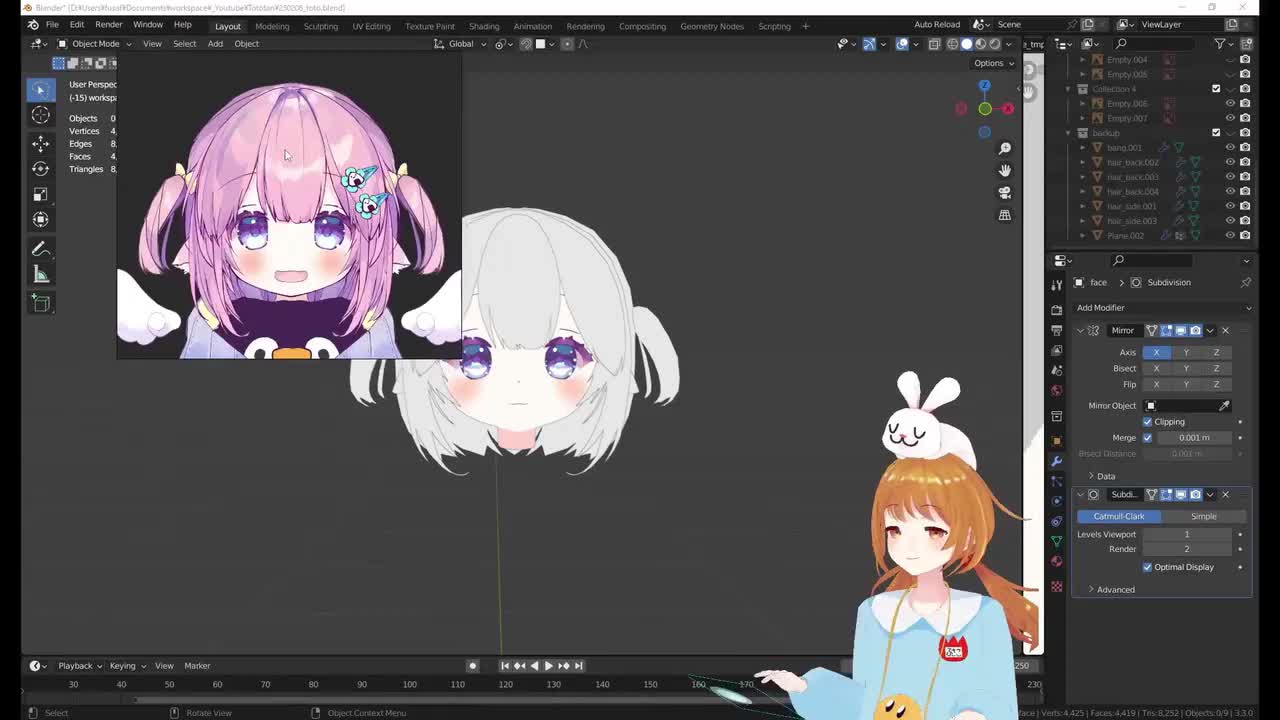1280x720 pixels.
Task: Toggle snapping magnet in viewport header
Action: click(x=527, y=43)
